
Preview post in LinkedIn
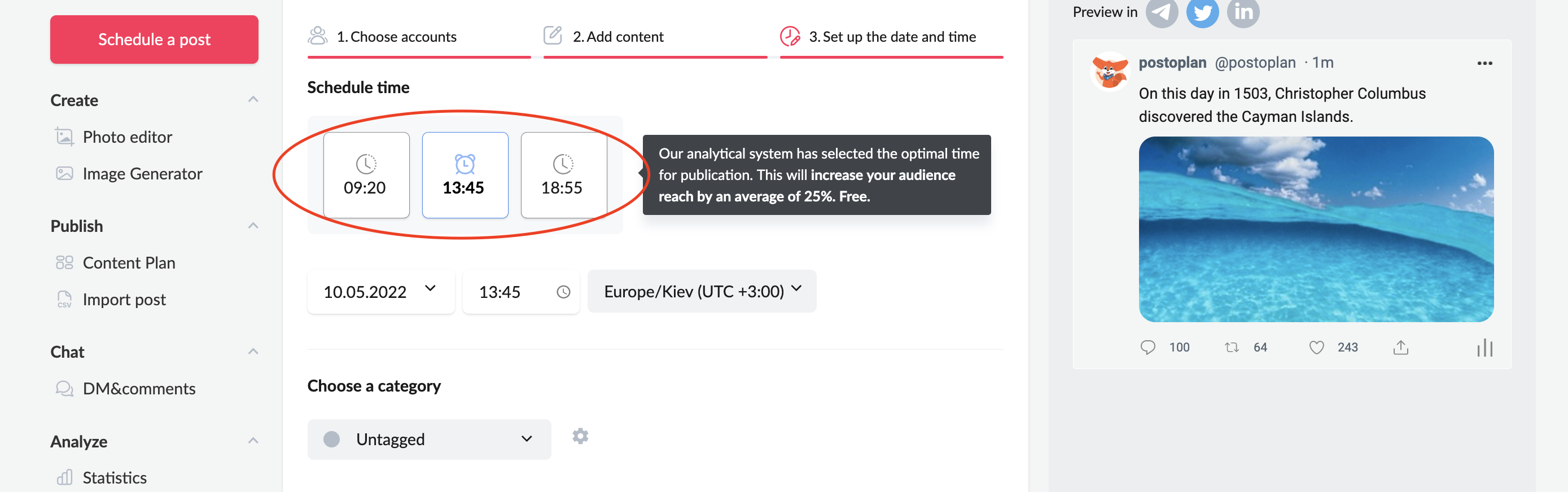point(1242,12)
